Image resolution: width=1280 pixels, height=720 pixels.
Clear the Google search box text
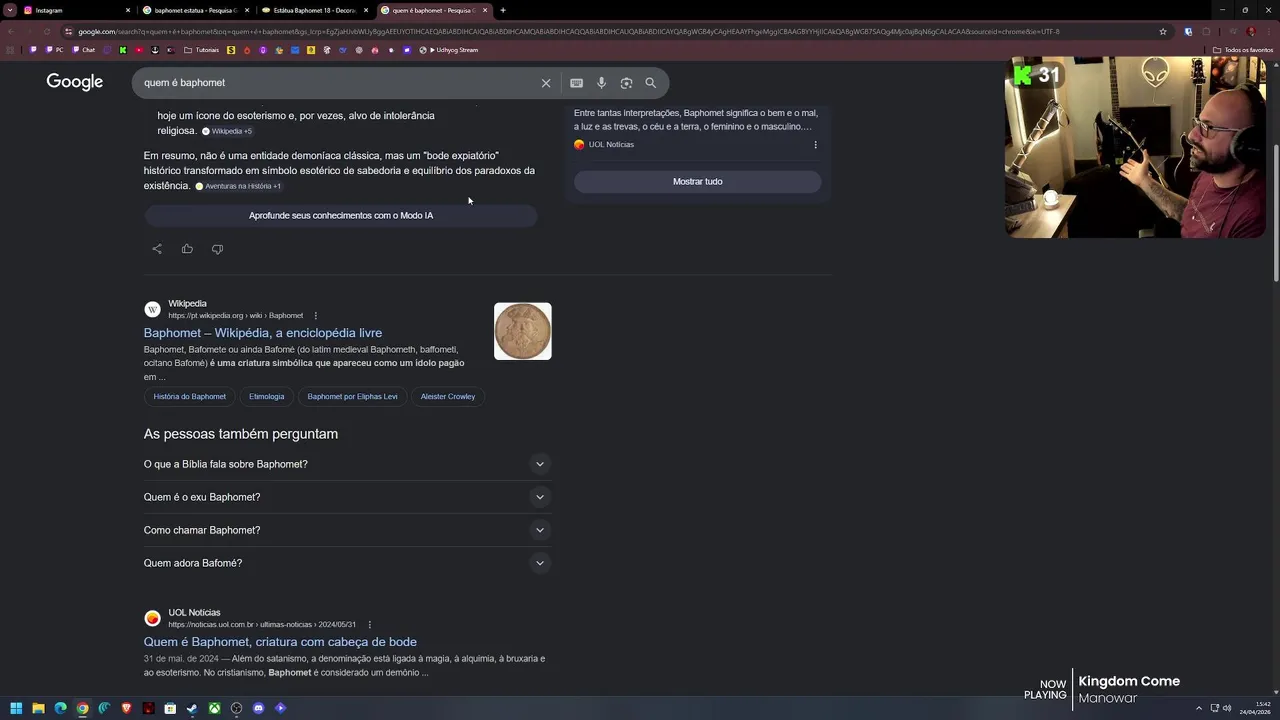[x=546, y=83]
